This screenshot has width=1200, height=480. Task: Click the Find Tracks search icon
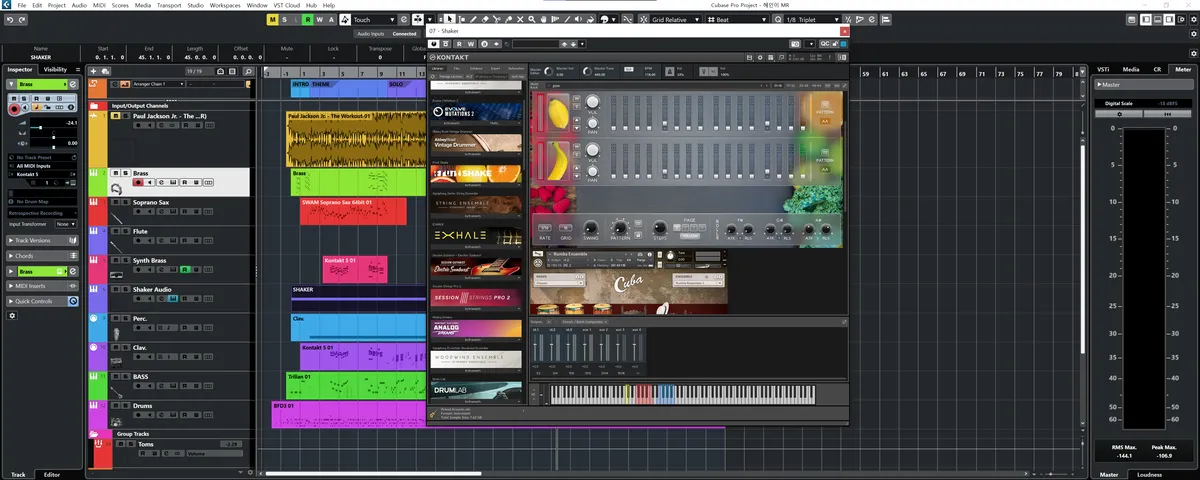248,71
